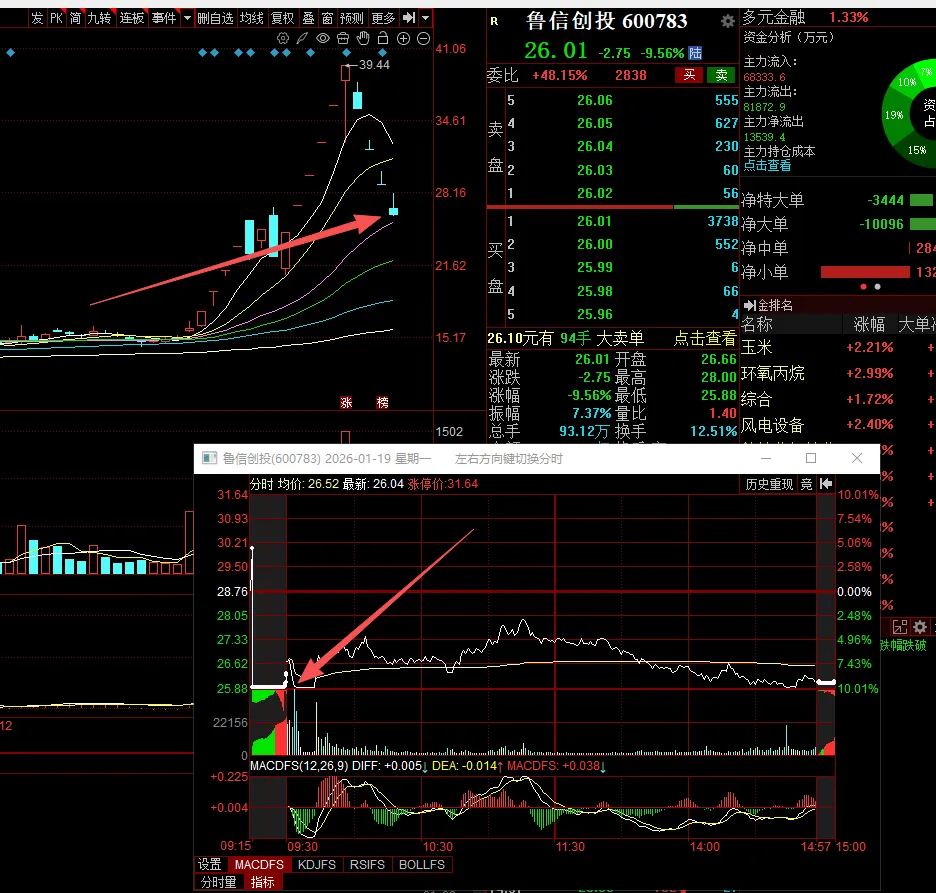Click the 榜 marker below the K-line chart
This screenshot has width=936, height=893.
[383, 403]
